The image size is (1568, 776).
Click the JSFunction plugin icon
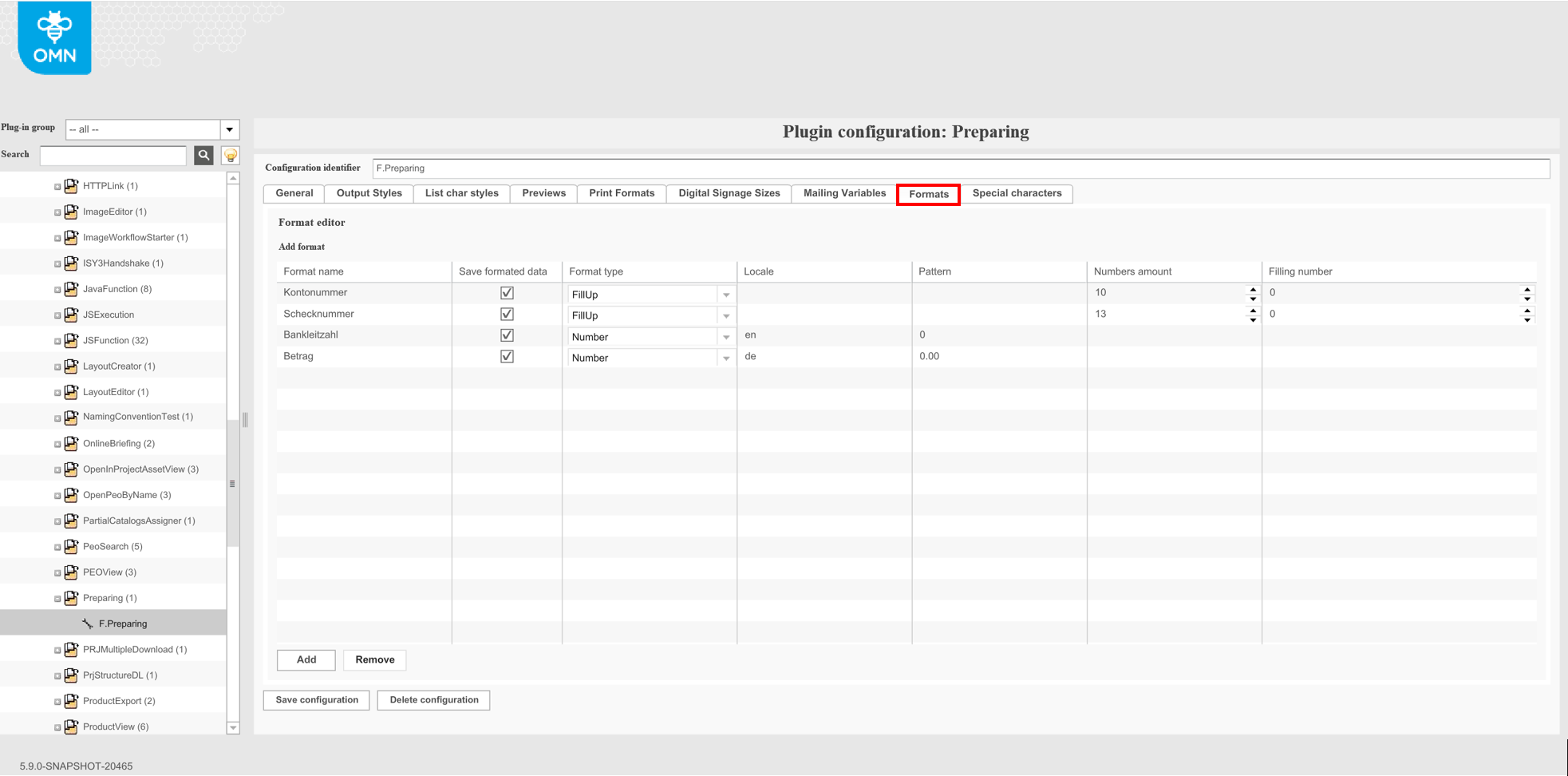pos(71,340)
